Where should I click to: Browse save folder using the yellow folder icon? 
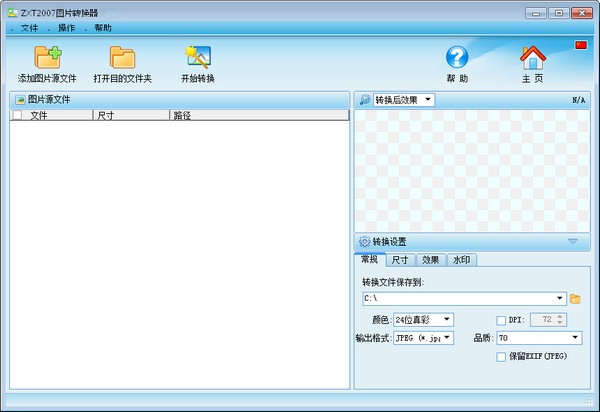point(575,298)
